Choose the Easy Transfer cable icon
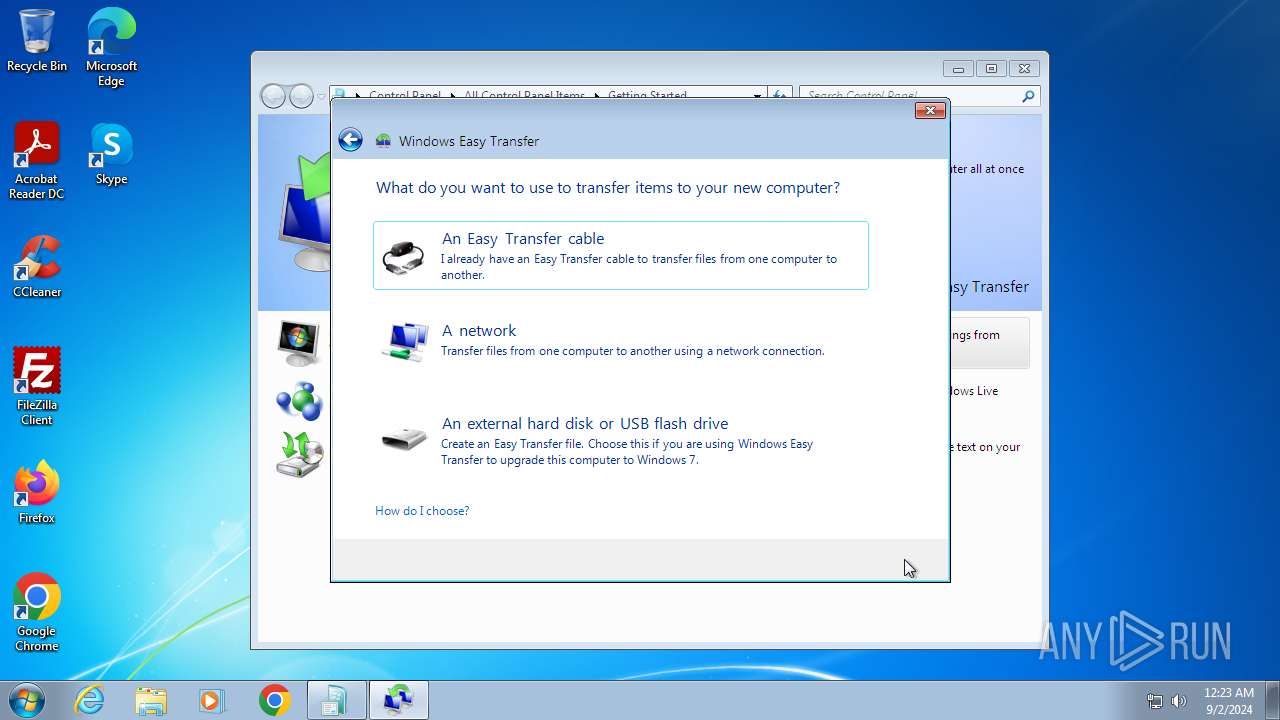Viewport: 1280px width, 720px height. [x=403, y=257]
